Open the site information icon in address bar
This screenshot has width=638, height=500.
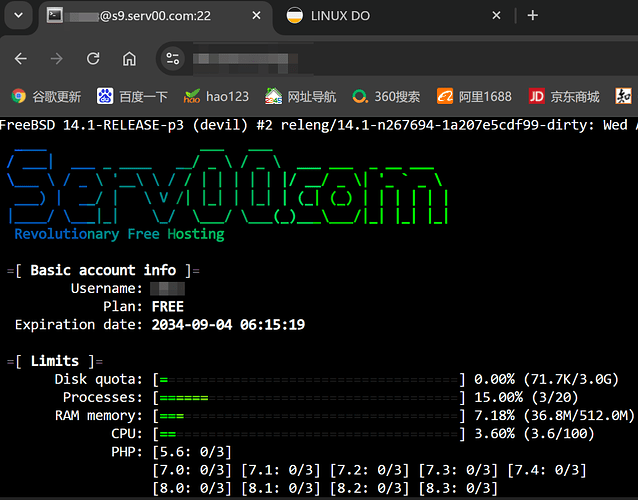[173, 58]
